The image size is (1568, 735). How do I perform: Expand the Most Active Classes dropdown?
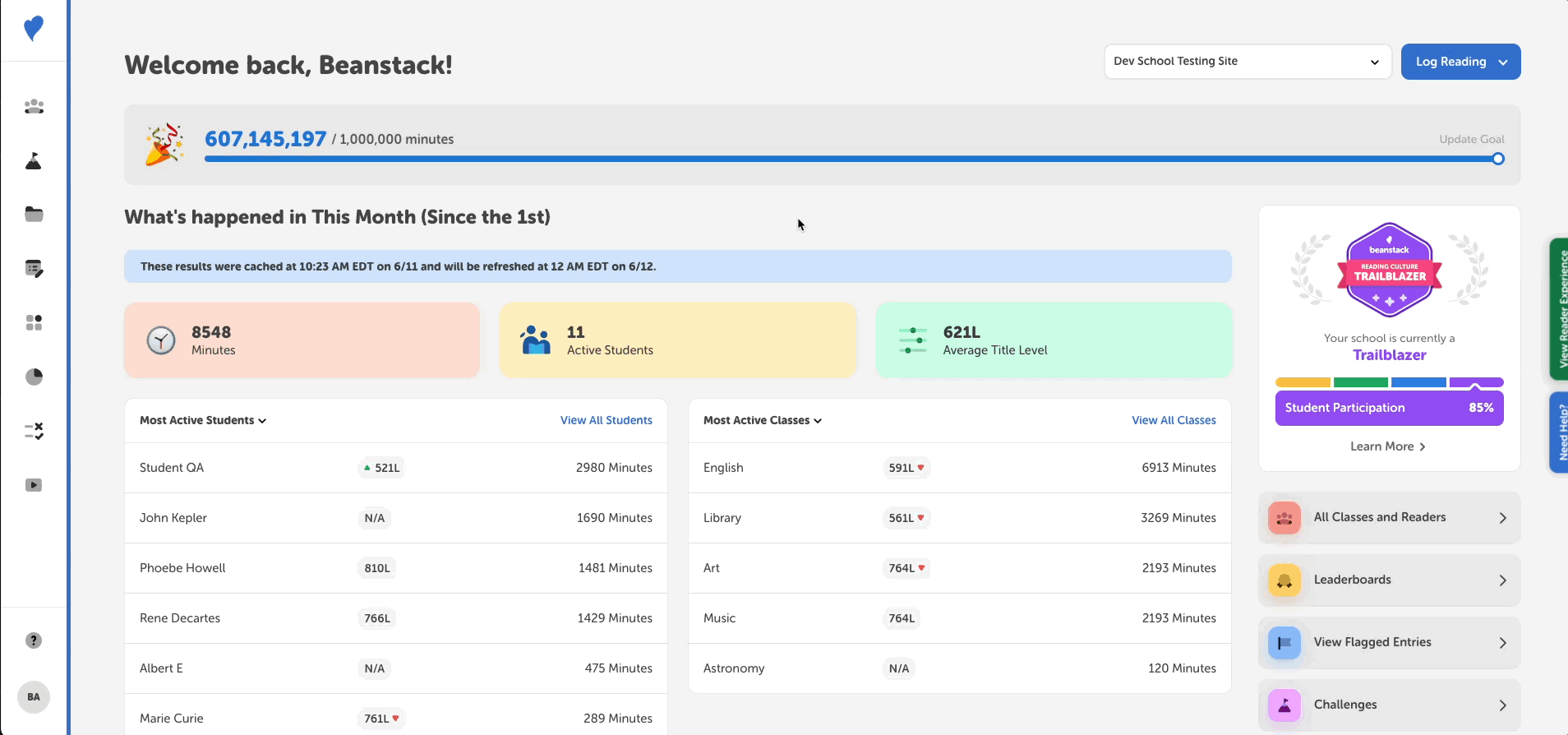[x=762, y=420]
